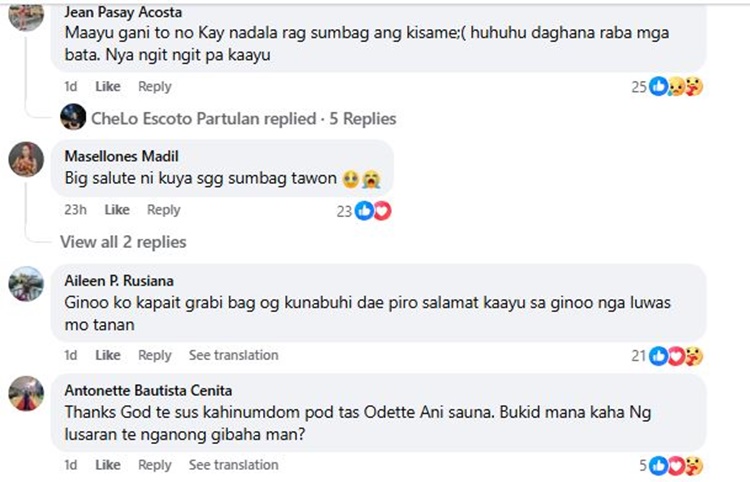Like Antonette Bautista Cenita's comment
The image size is (750, 482).
tap(107, 465)
